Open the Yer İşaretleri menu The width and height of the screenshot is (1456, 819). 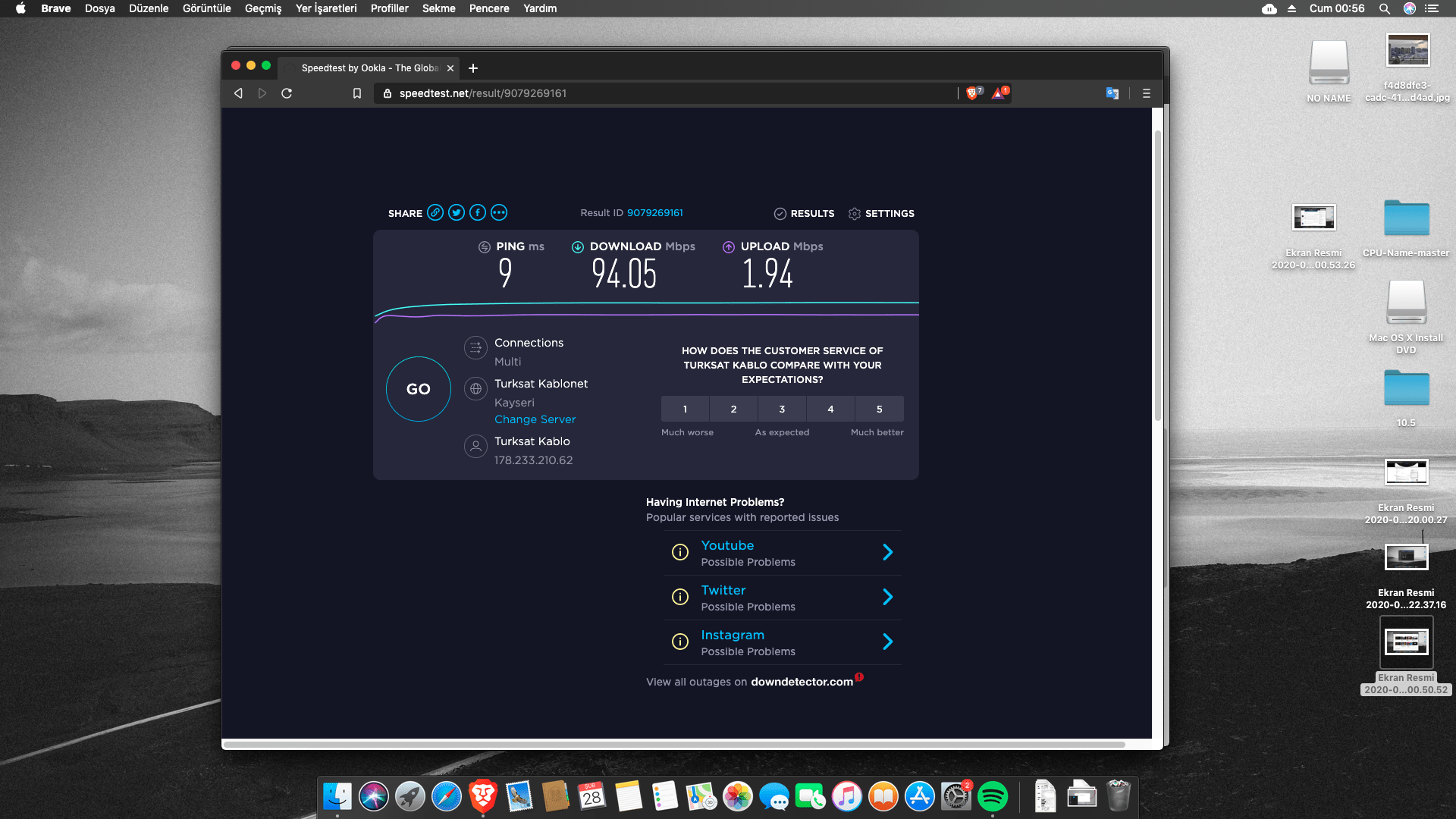tap(325, 8)
